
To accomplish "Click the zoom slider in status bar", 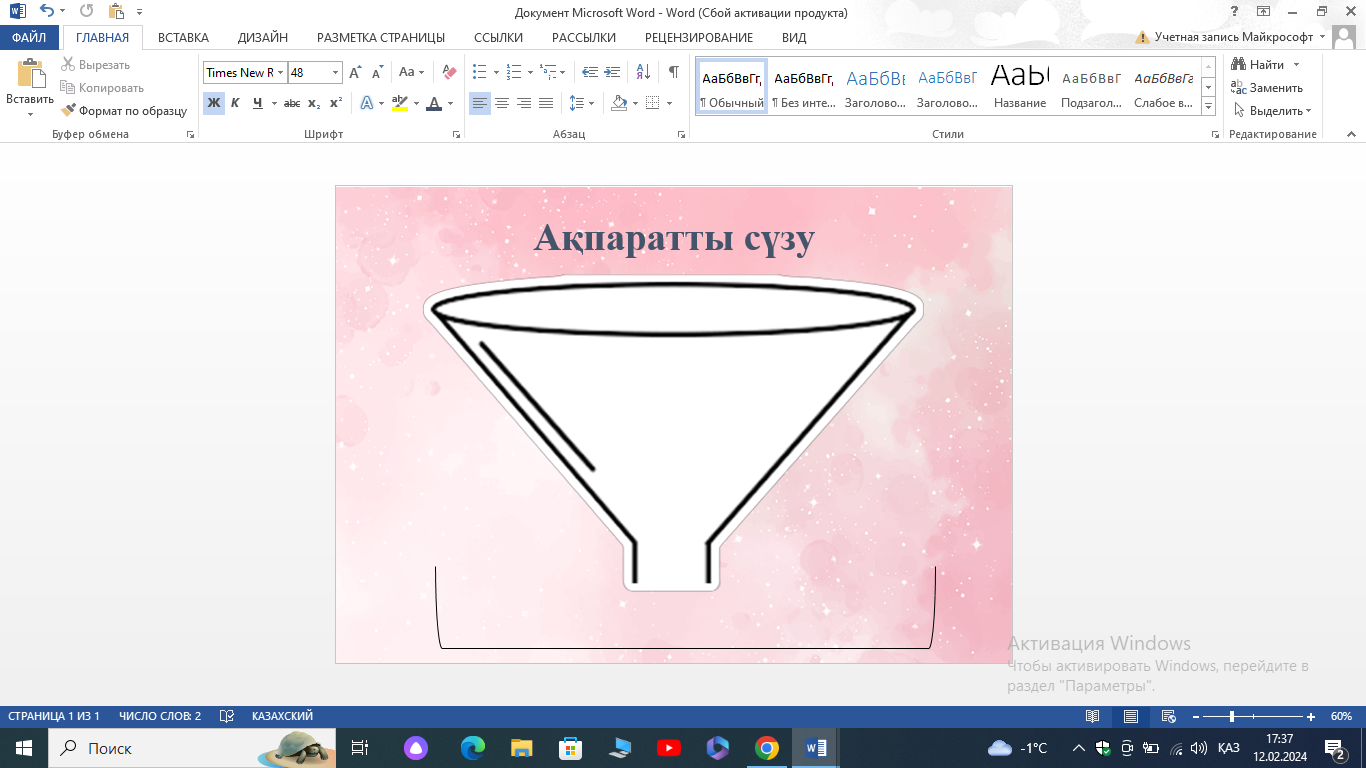I will [1232, 717].
